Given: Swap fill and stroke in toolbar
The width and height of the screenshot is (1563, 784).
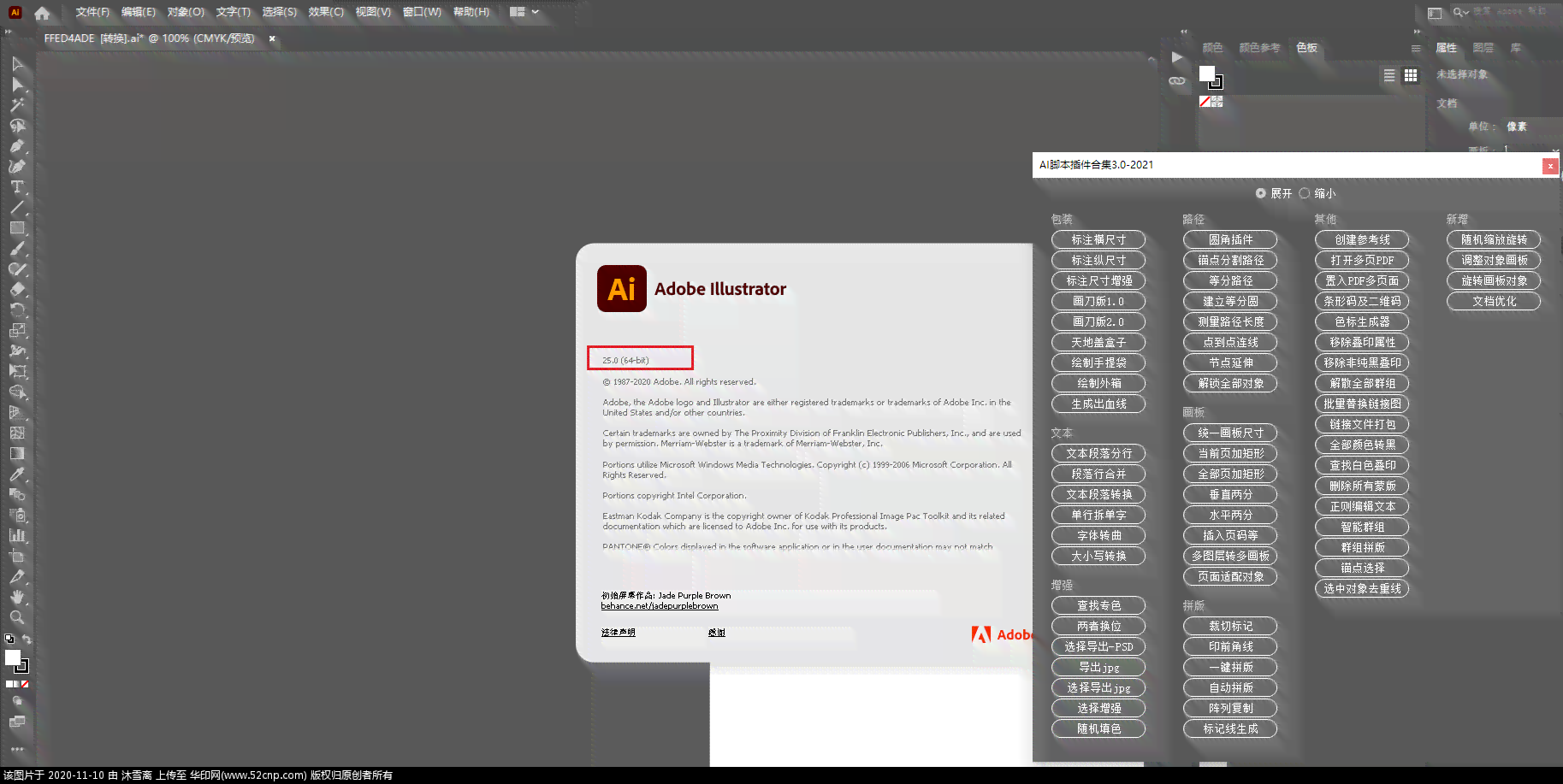Looking at the screenshot, I should click(27, 640).
